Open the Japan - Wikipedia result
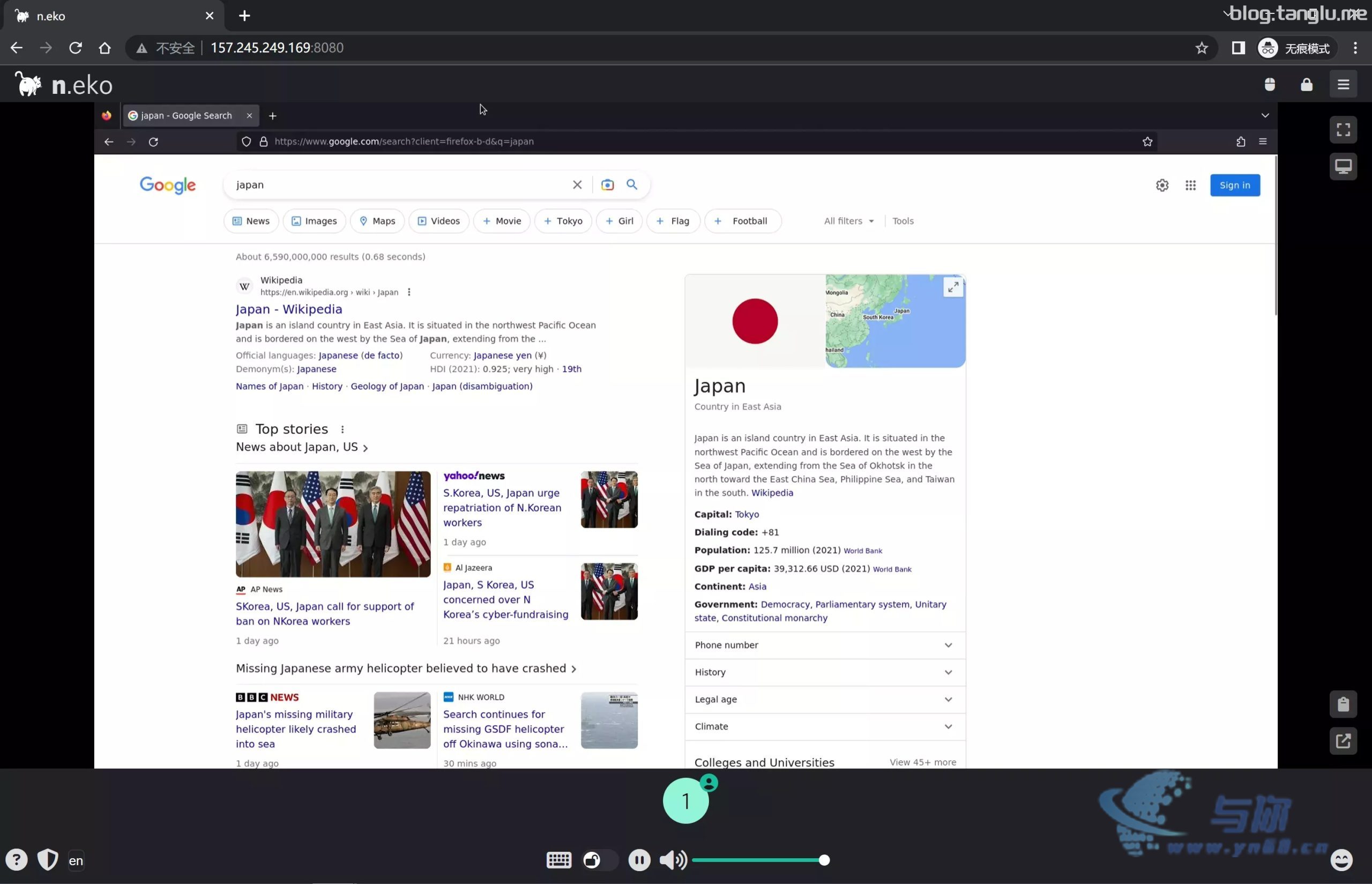 [x=289, y=309]
